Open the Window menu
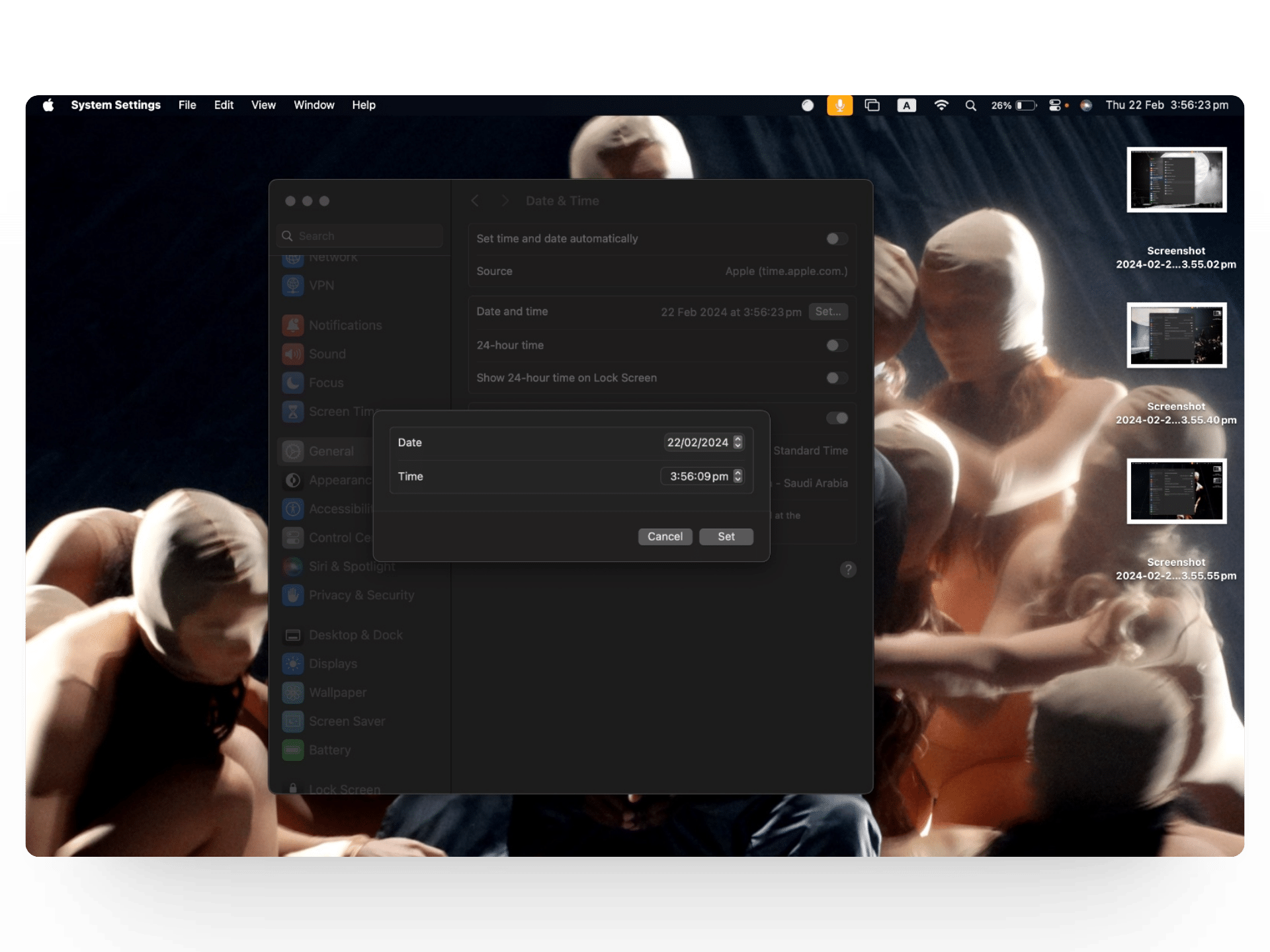The width and height of the screenshot is (1270, 952). (x=314, y=105)
